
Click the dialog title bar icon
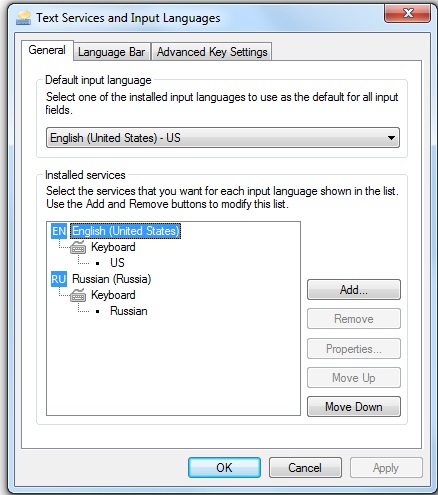tap(23, 18)
